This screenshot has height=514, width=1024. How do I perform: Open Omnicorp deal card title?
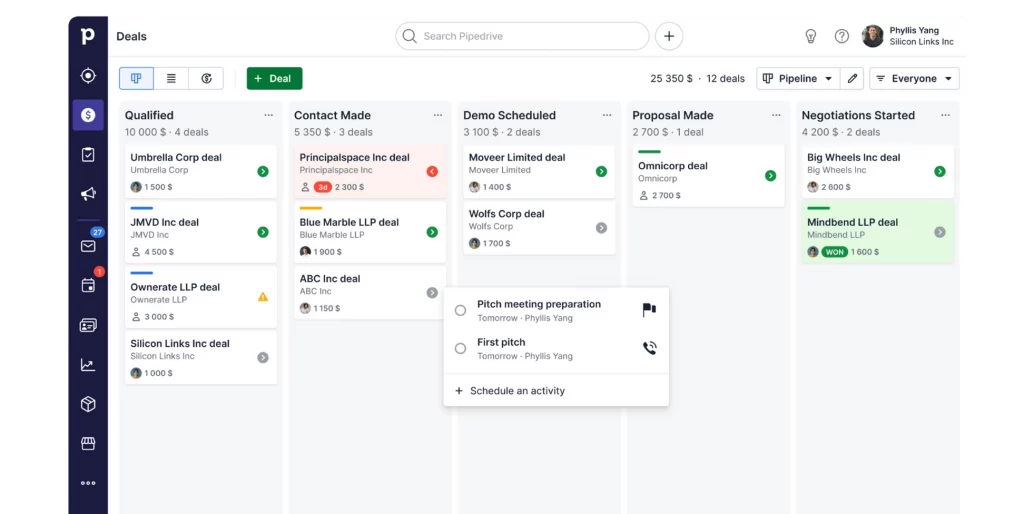[673, 166]
